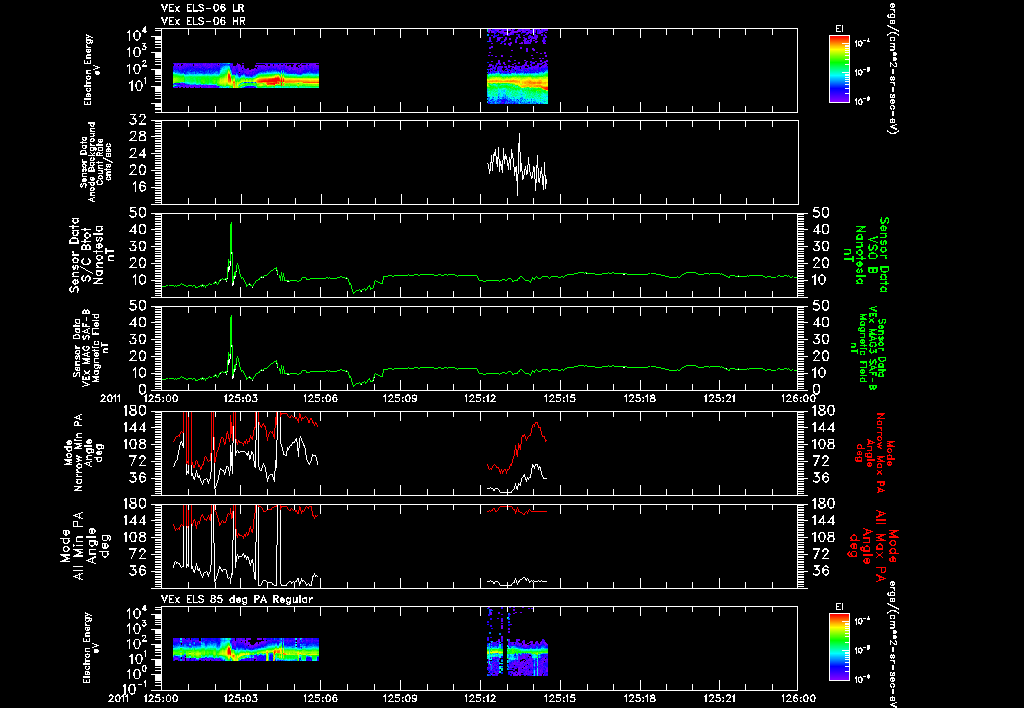Screen dimensions: 1024x708
Task: Click the HR spectrogram block in top panel
Action: pos(517,66)
